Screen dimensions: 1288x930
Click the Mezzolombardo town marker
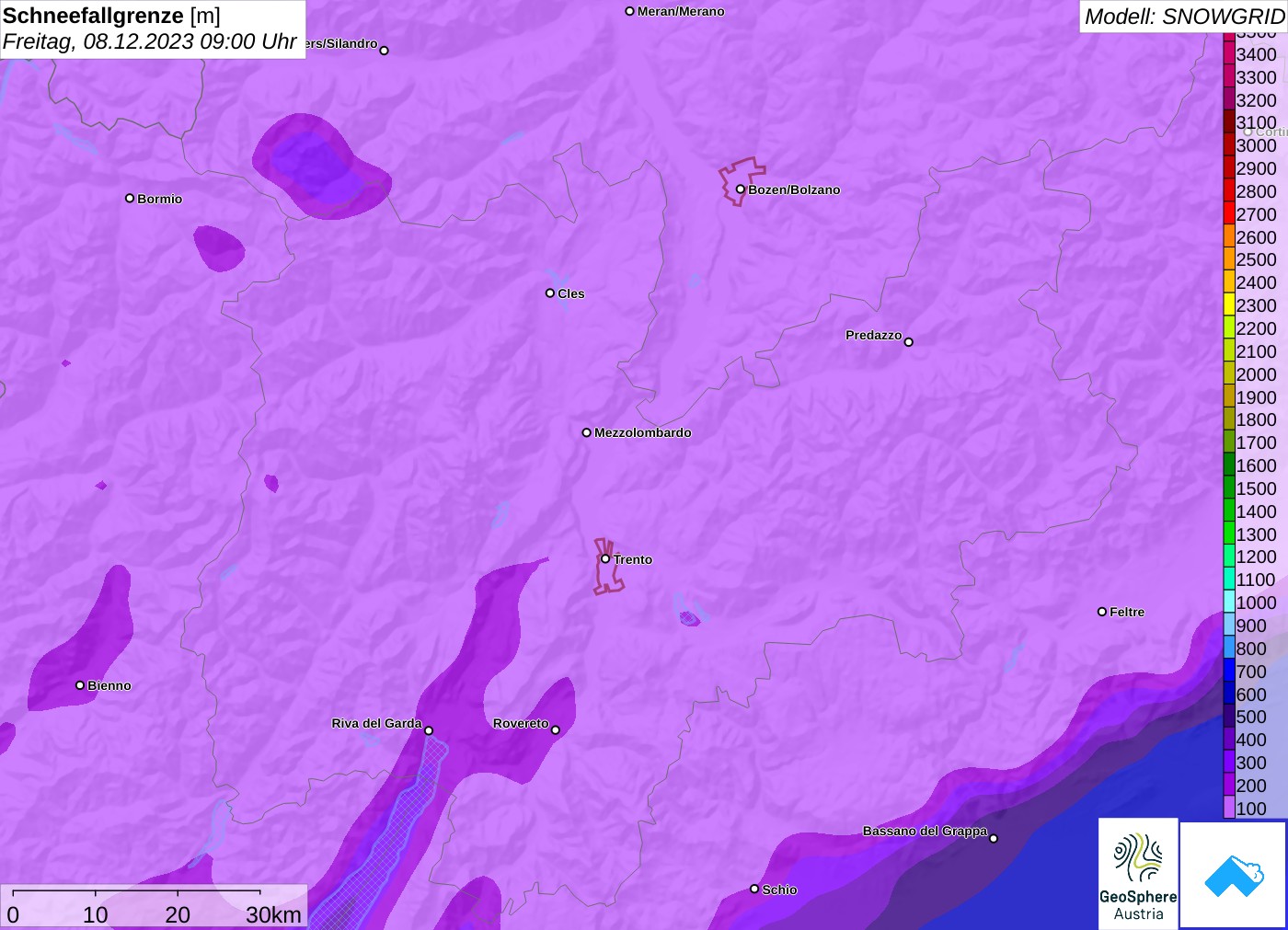click(x=586, y=432)
